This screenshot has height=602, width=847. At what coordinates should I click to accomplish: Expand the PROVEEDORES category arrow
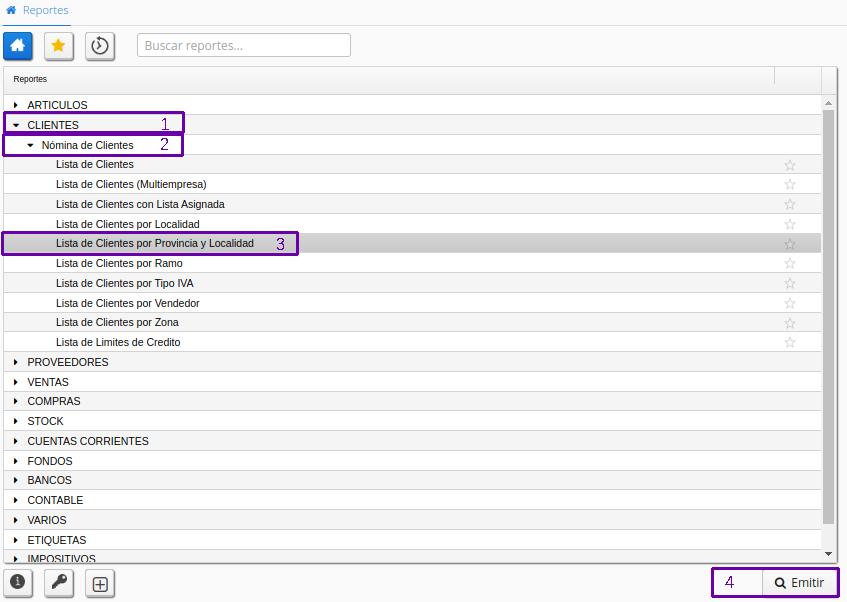coord(16,362)
